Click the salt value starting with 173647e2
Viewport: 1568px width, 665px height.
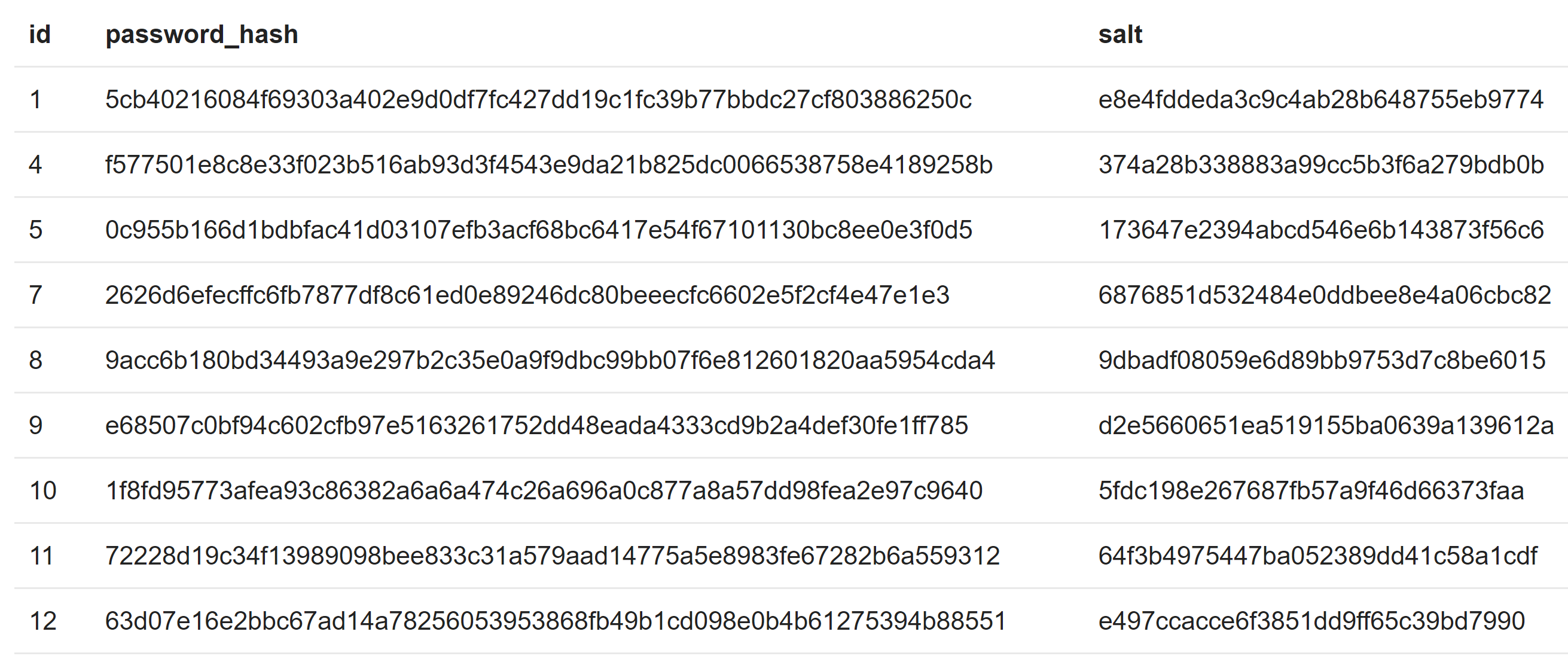click(1321, 230)
